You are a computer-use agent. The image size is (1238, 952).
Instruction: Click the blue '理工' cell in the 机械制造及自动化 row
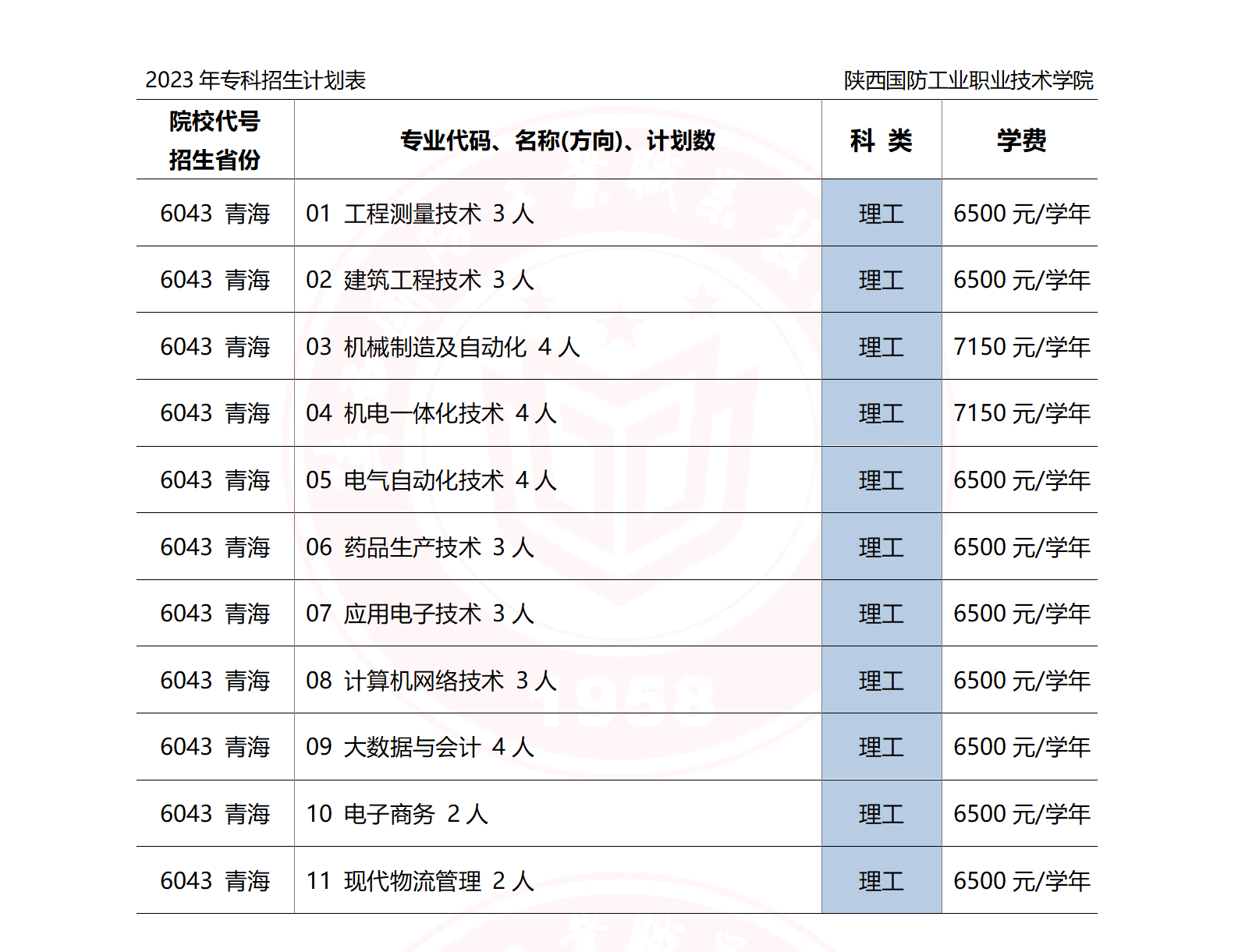pyautogui.click(x=881, y=346)
